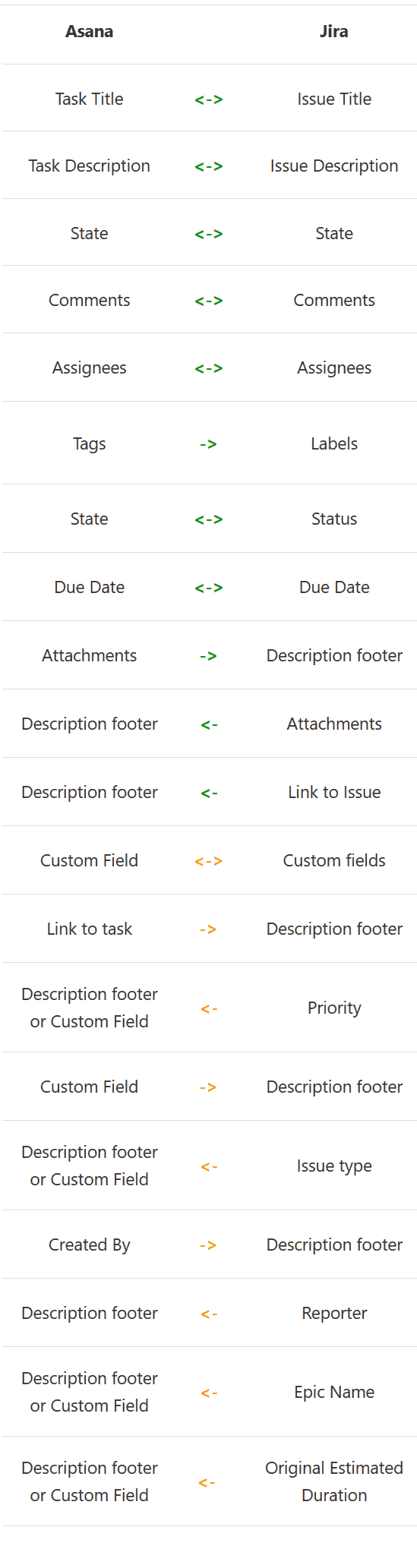Click the Labels cell
This screenshot has width=417, height=1568.
tap(334, 443)
